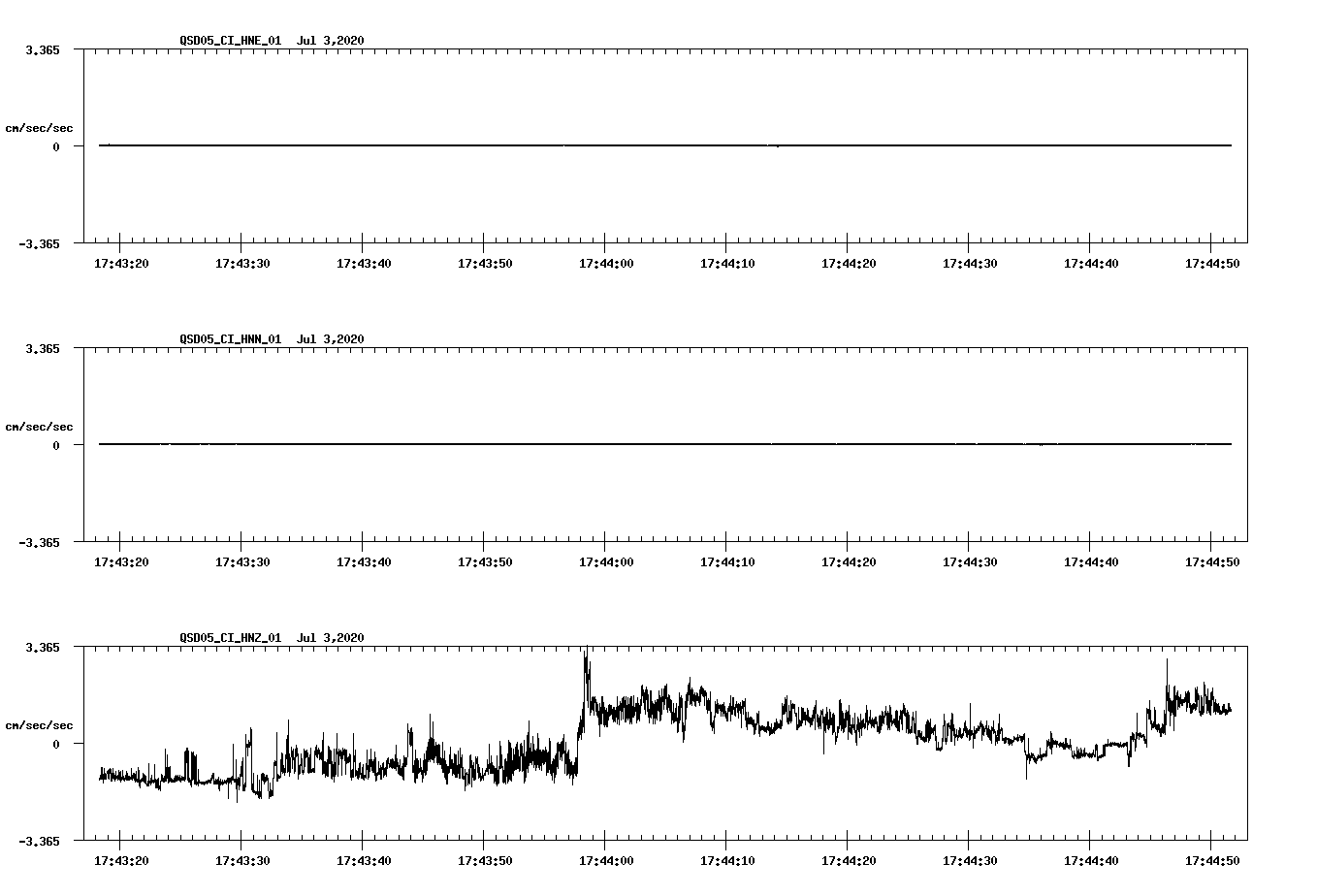
Task: Click the -3.365 lower limit of HNN plot
Action: pos(39,542)
